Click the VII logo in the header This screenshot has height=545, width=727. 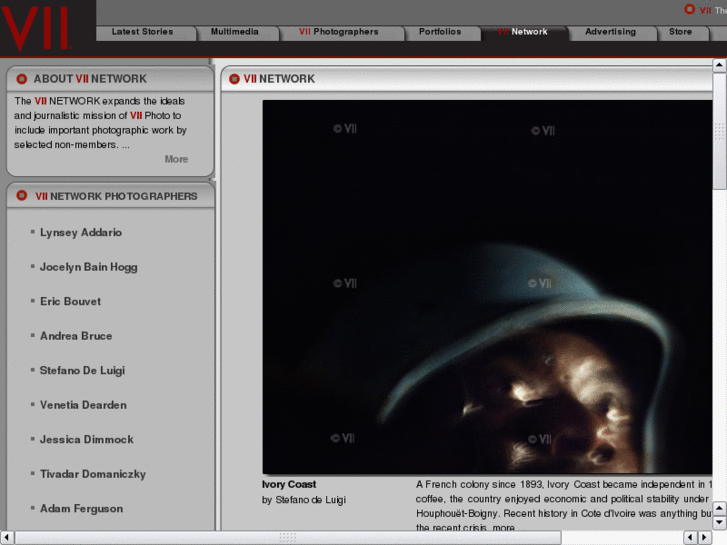37,27
